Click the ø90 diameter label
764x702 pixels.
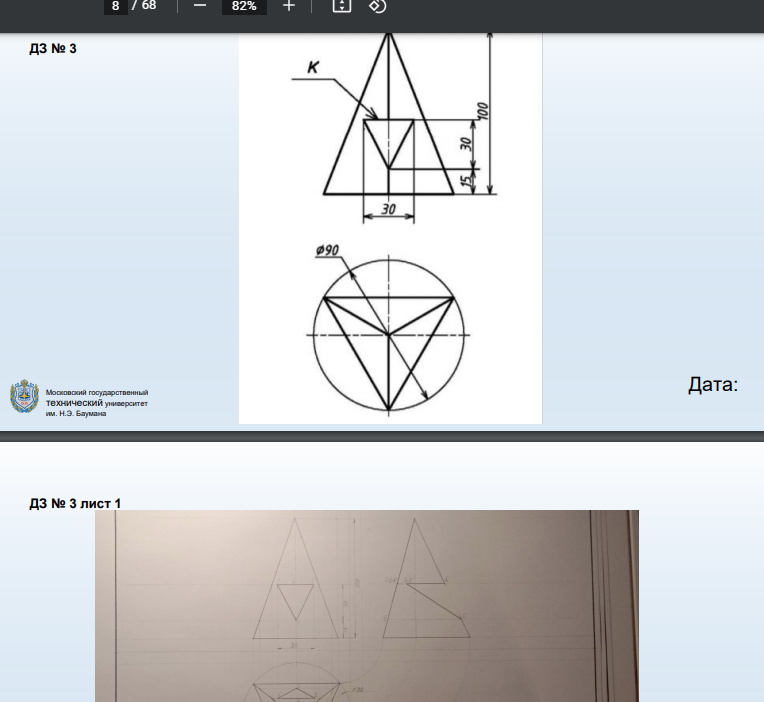pos(327,250)
